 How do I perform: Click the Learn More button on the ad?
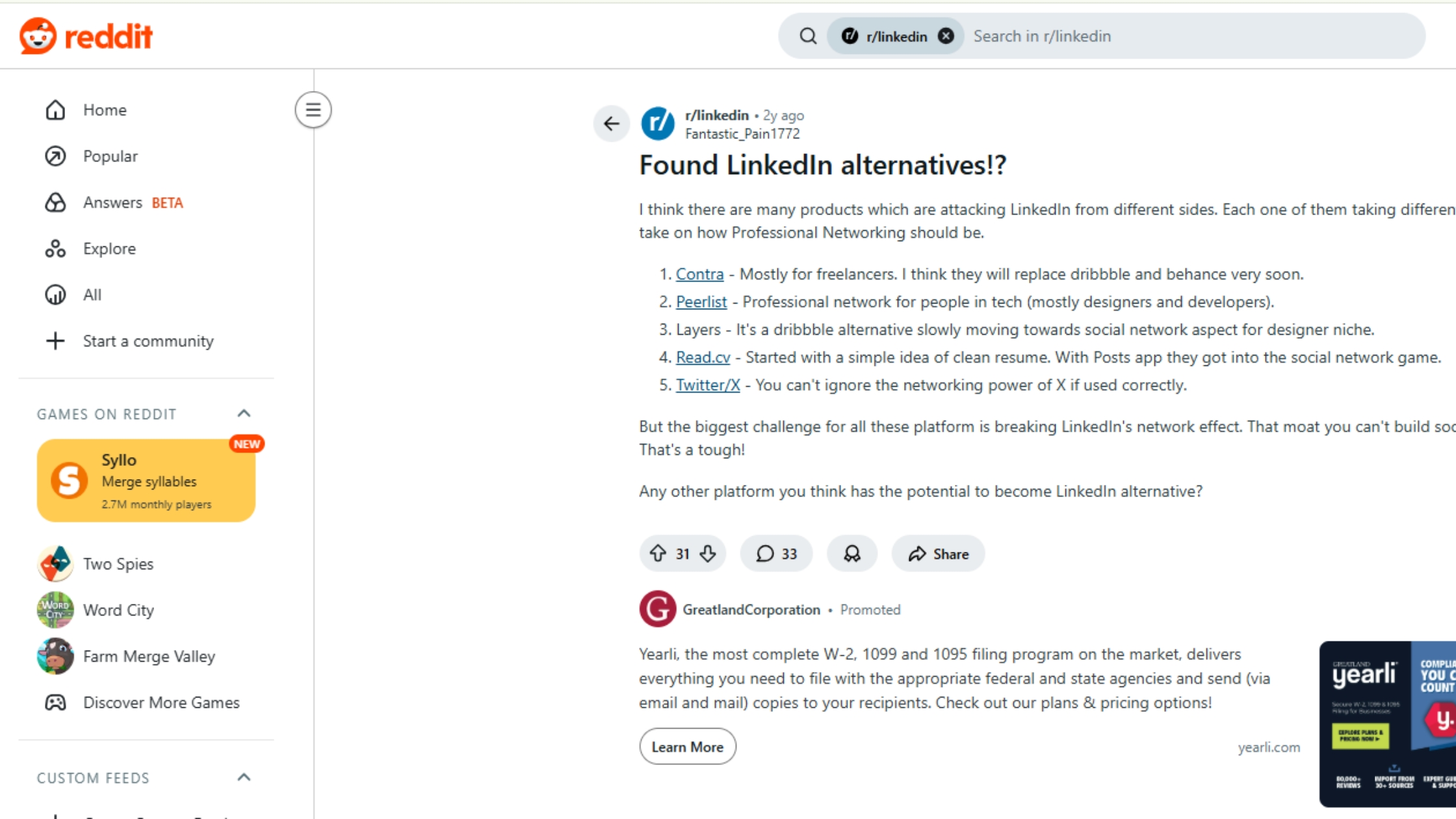click(x=687, y=746)
